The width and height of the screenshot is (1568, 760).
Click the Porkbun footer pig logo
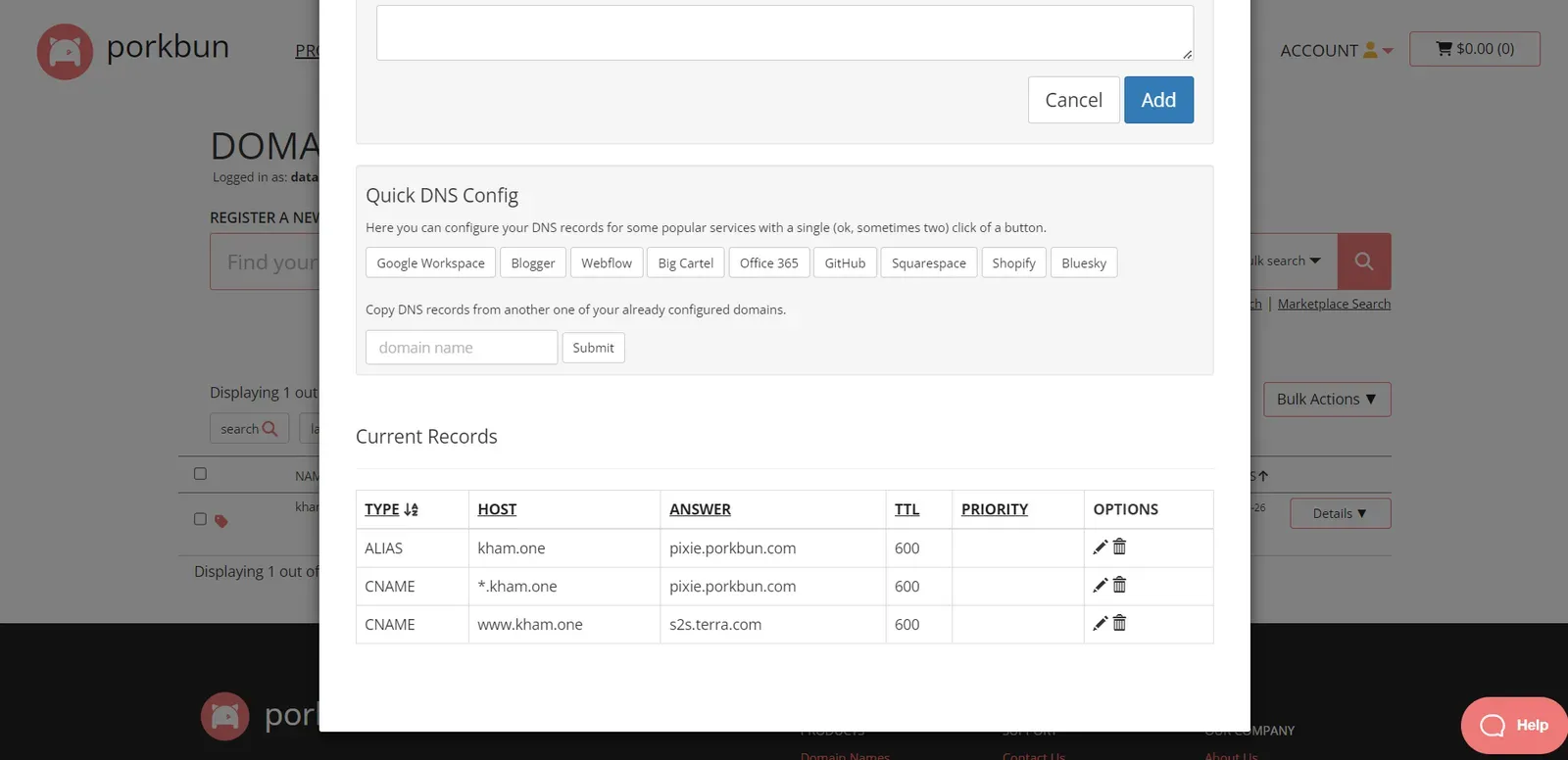(x=224, y=717)
